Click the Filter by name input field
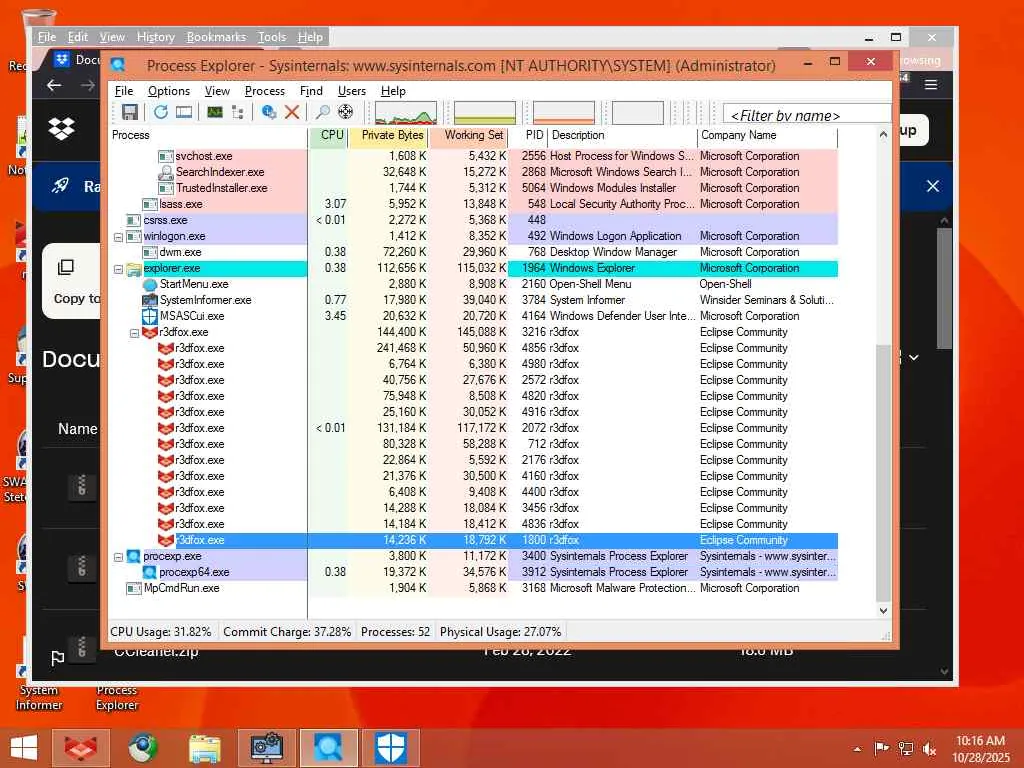 (x=807, y=115)
